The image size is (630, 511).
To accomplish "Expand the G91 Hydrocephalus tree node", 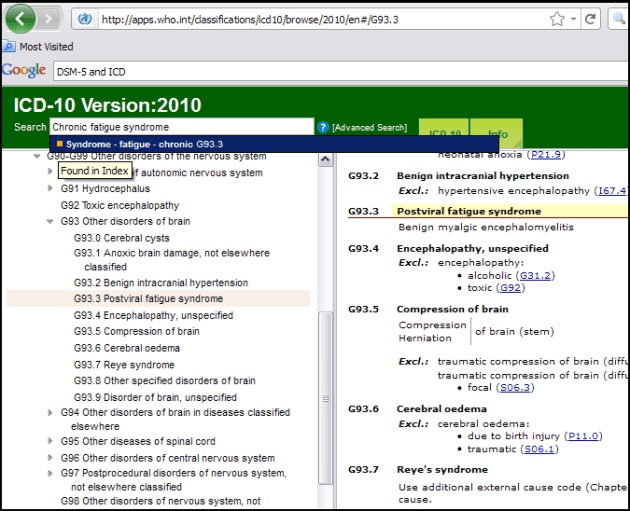I will (x=51, y=188).
